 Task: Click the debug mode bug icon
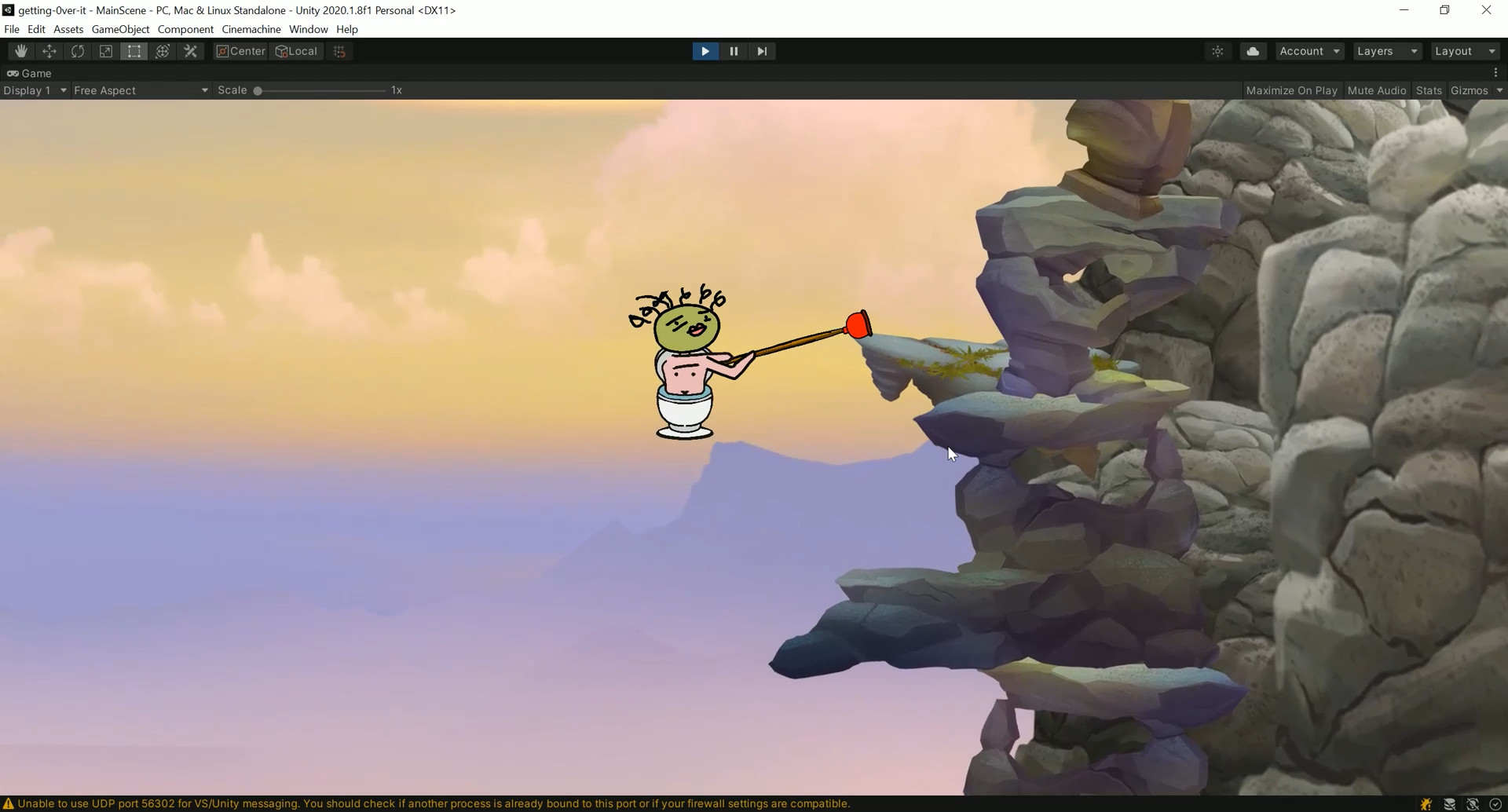pyautogui.click(x=1426, y=804)
